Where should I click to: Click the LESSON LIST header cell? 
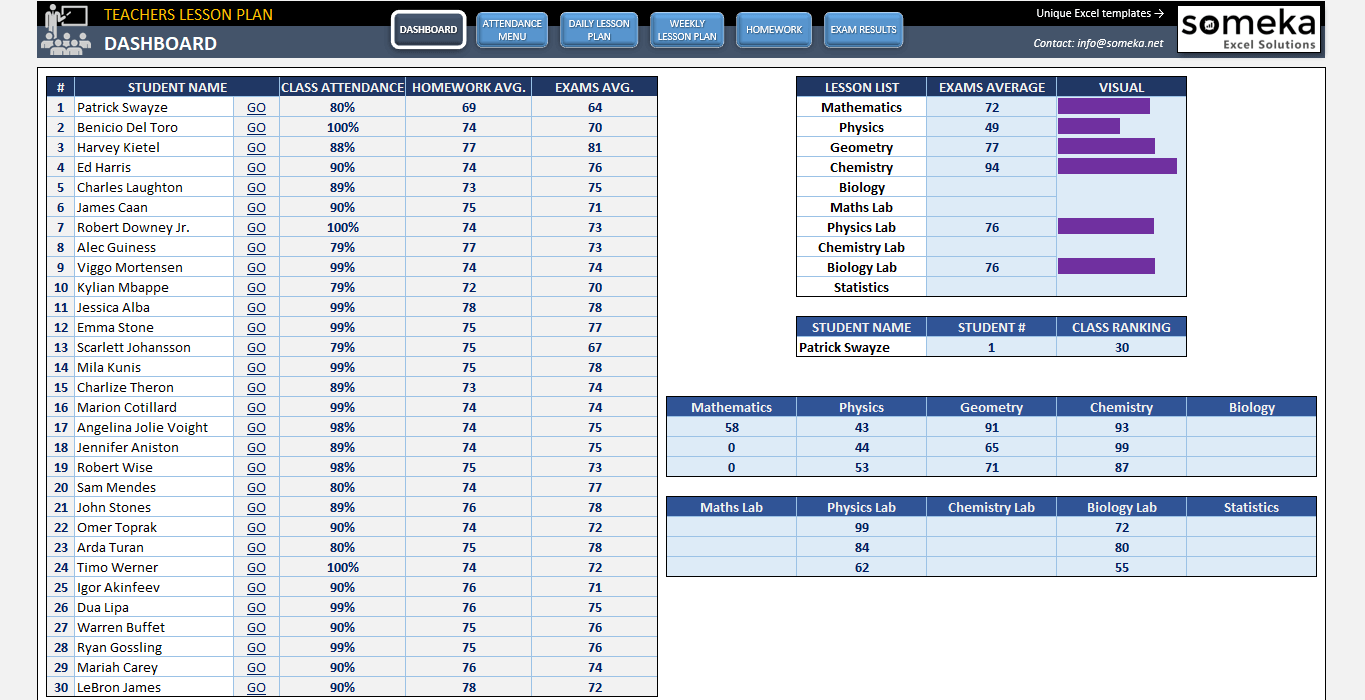pyautogui.click(x=861, y=87)
